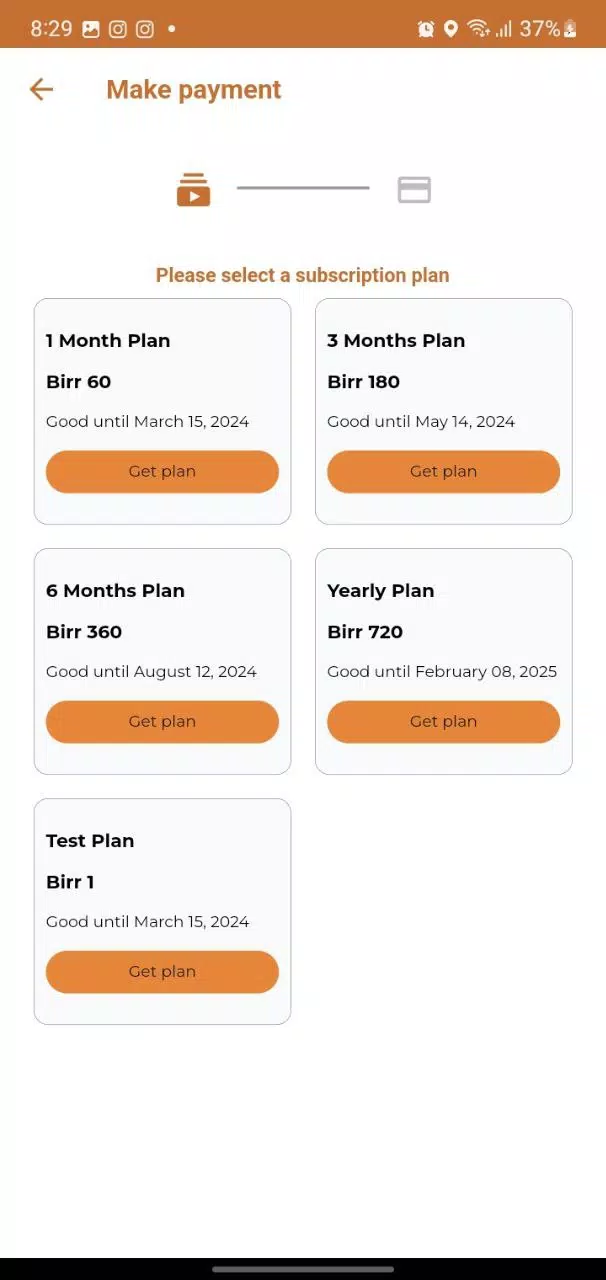The image size is (606, 1280).
Task: Get the Yearly Plan
Action: coord(443,721)
